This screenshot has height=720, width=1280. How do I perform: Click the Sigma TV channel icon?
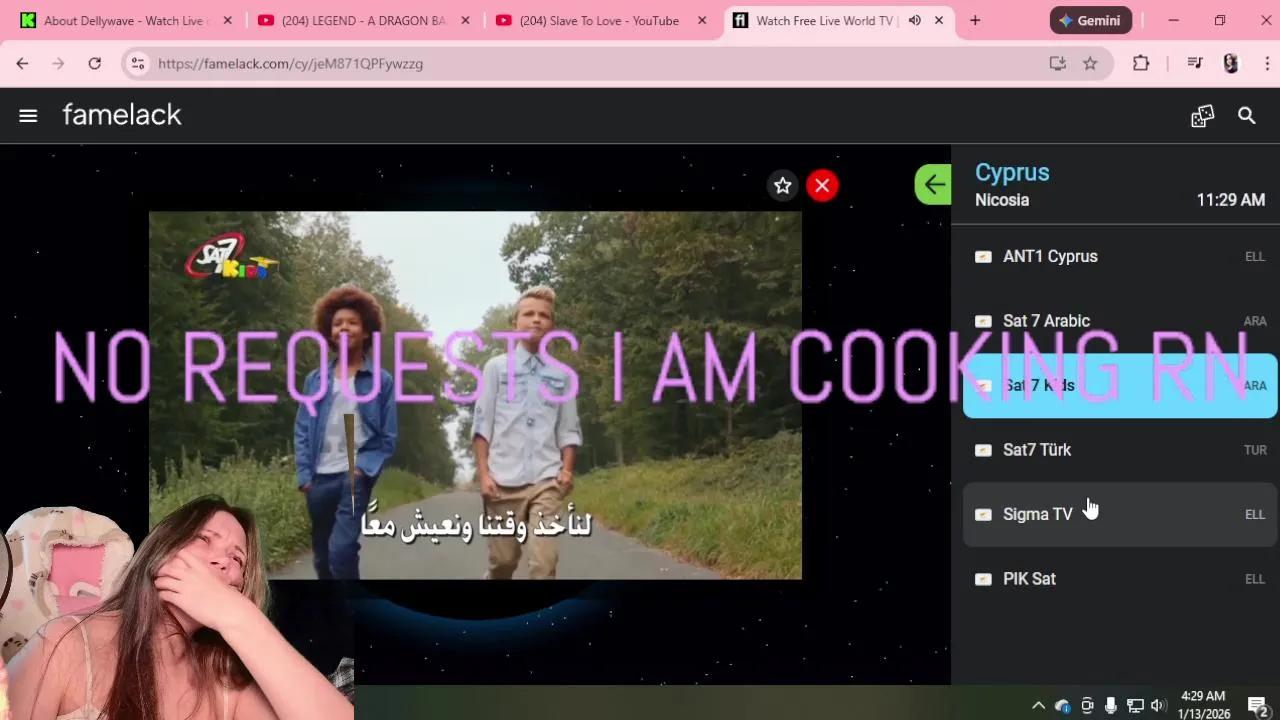tap(983, 514)
